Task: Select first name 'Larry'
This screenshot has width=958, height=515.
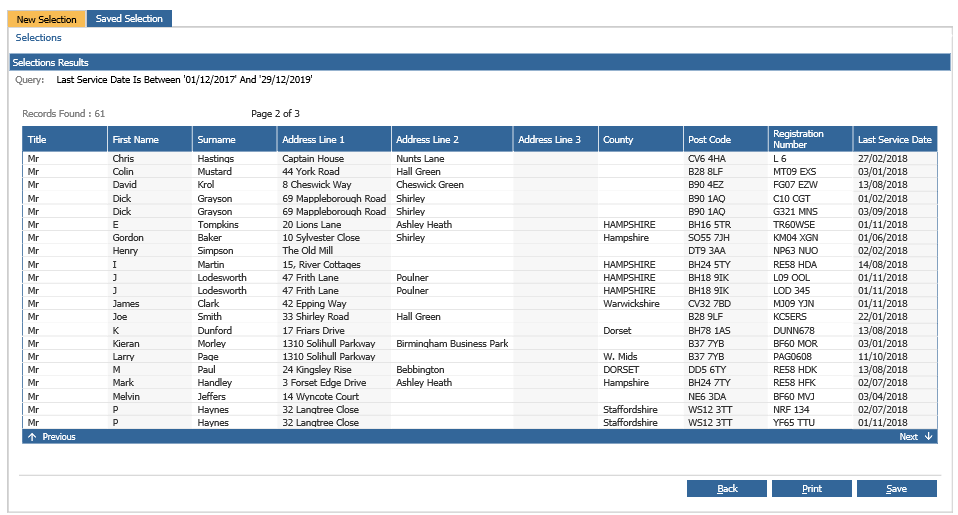Action: 123,357
